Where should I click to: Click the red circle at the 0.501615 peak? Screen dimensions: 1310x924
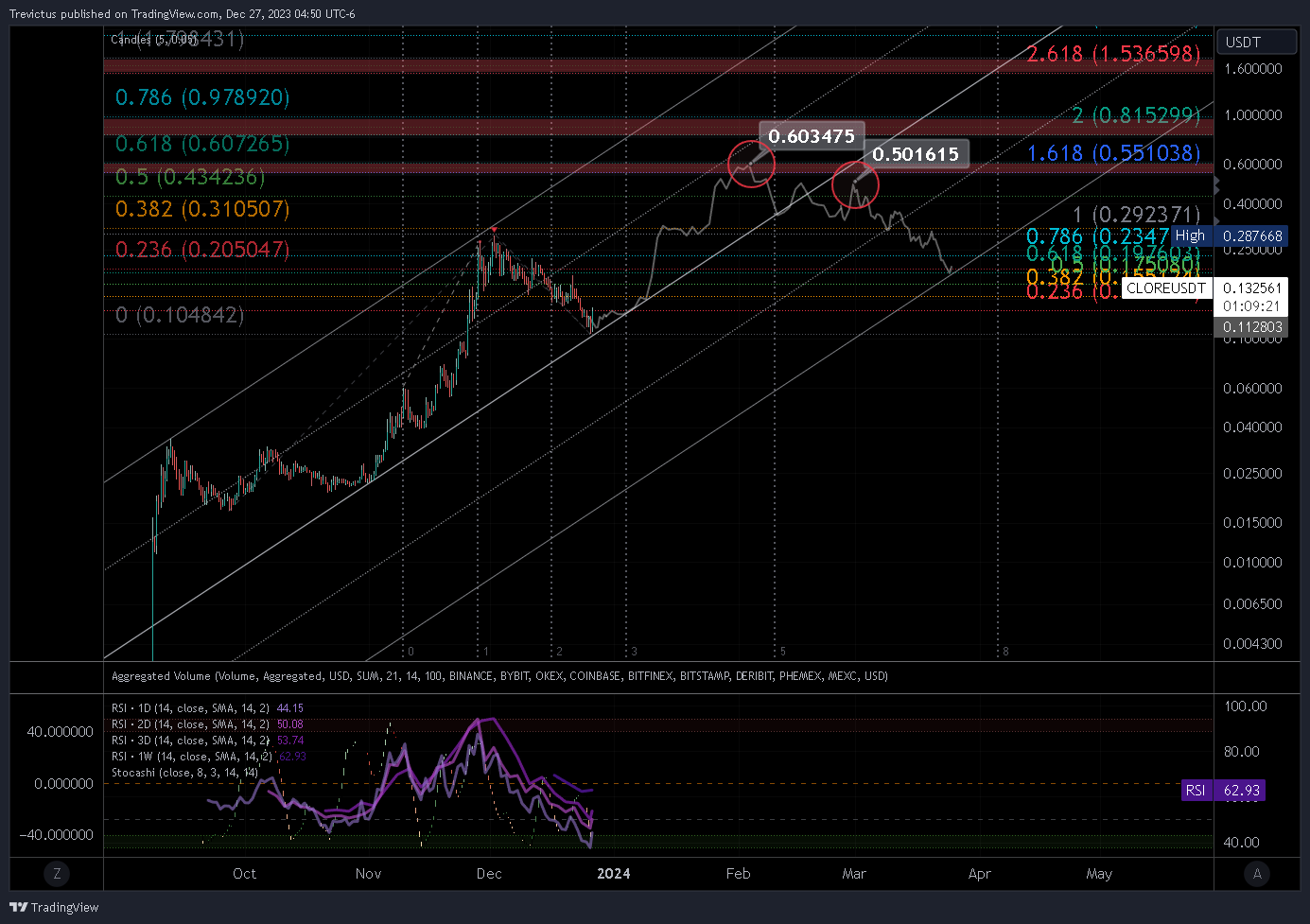tap(856, 185)
